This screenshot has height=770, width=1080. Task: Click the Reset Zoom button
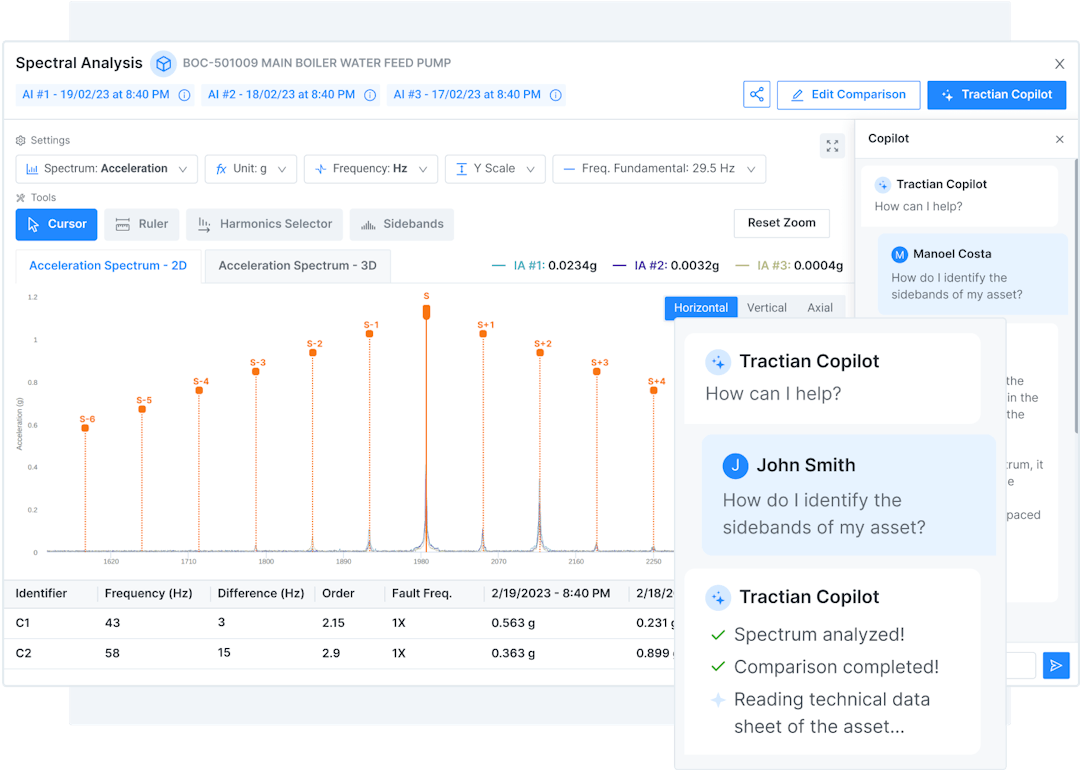coord(781,223)
